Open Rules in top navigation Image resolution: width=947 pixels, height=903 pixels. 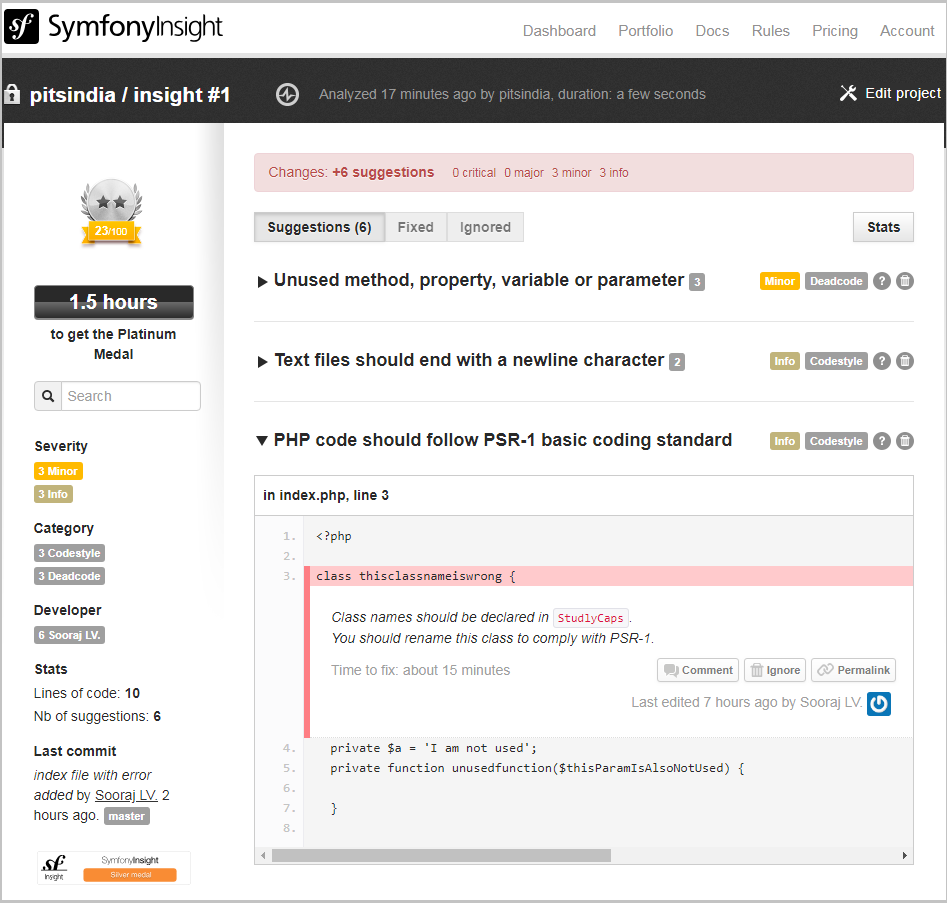pos(771,31)
